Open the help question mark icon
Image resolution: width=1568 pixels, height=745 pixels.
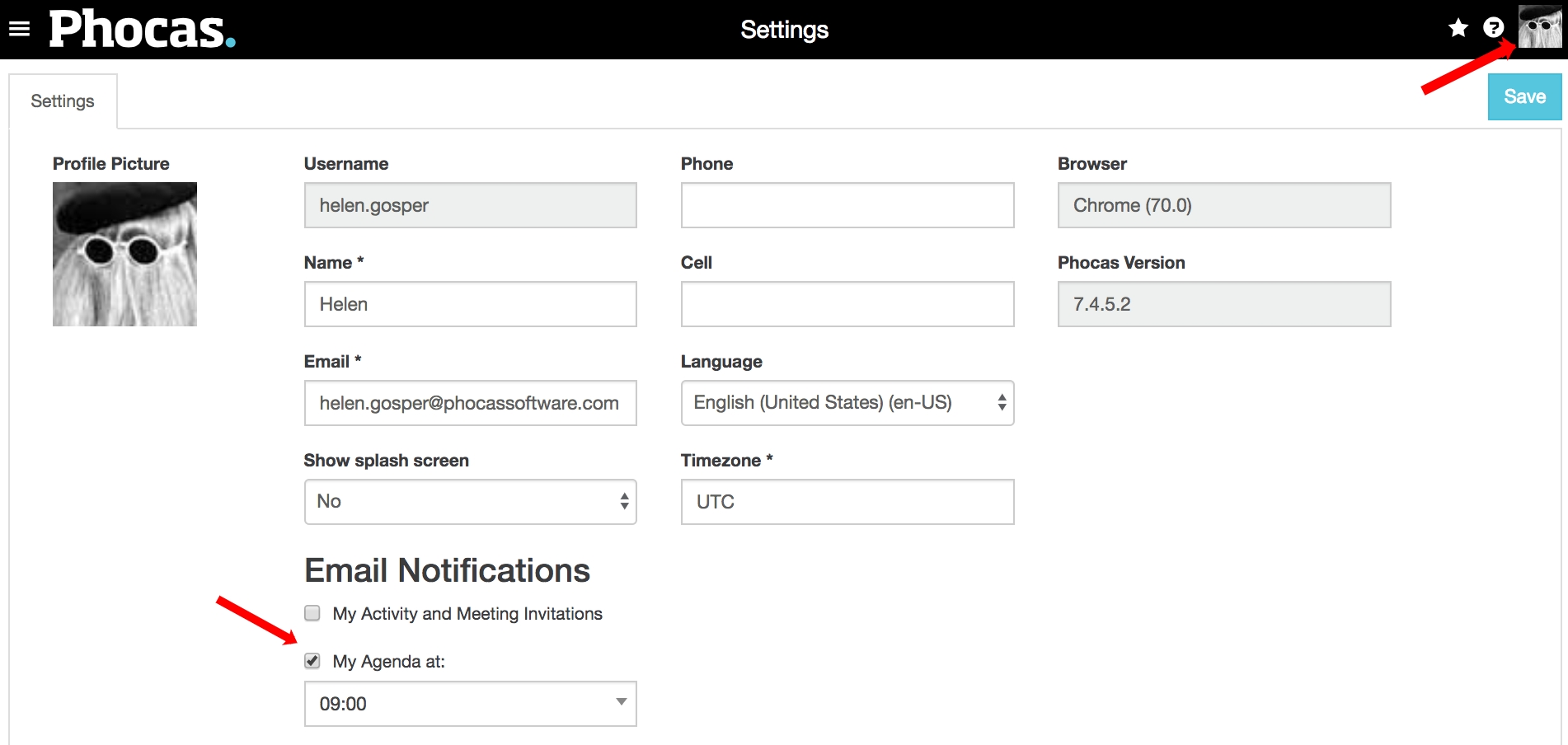pos(1493,28)
